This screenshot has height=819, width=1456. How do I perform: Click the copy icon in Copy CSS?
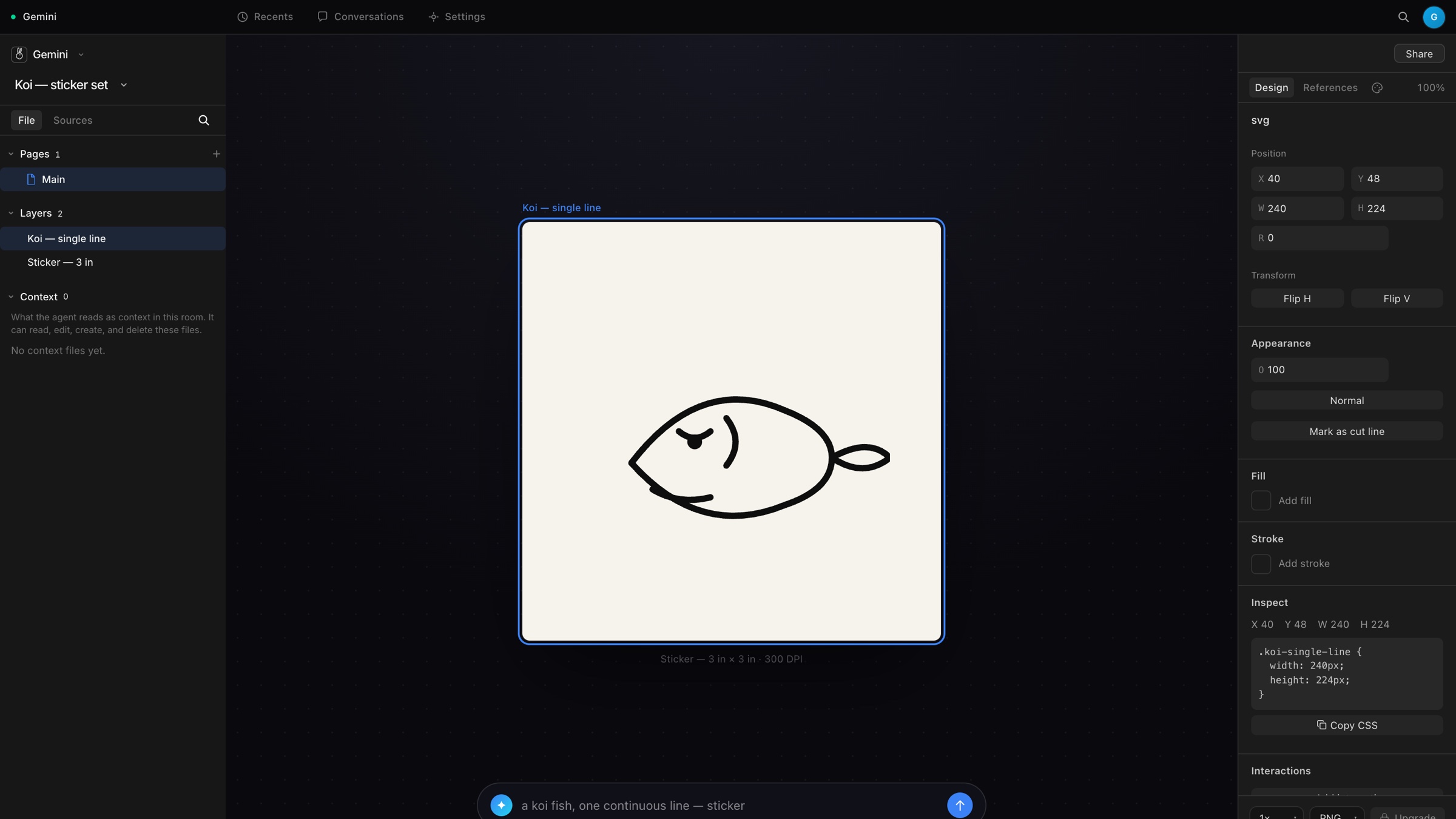tap(1321, 725)
